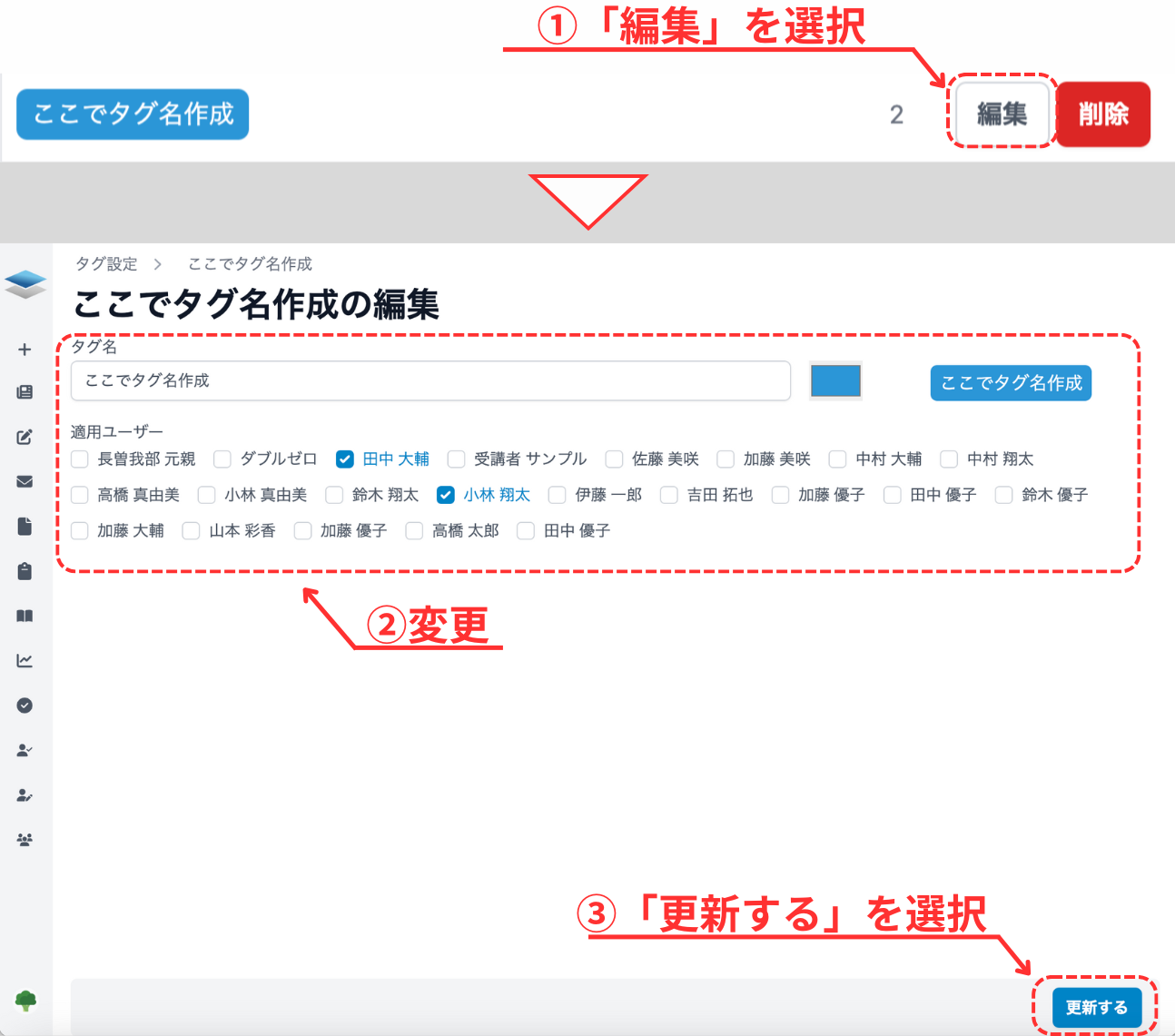Click the plus icon in sidebar

click(x=25, y=349)
